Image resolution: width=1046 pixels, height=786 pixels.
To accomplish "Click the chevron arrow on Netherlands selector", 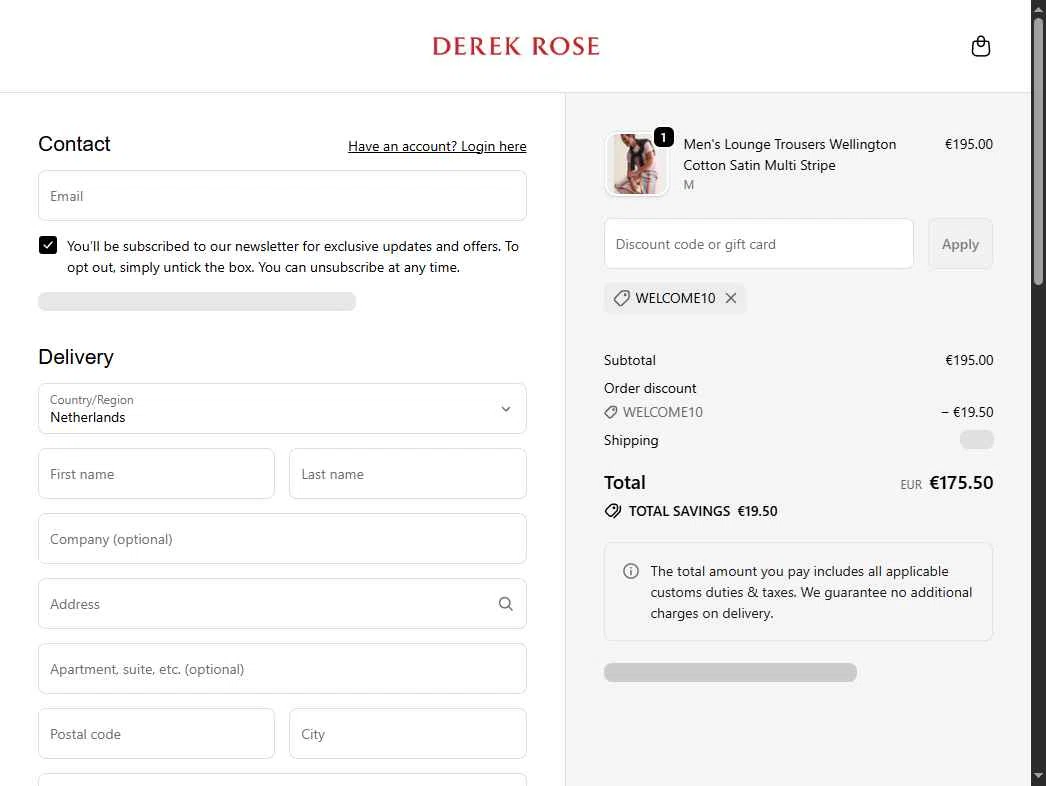I will [506, 409].
